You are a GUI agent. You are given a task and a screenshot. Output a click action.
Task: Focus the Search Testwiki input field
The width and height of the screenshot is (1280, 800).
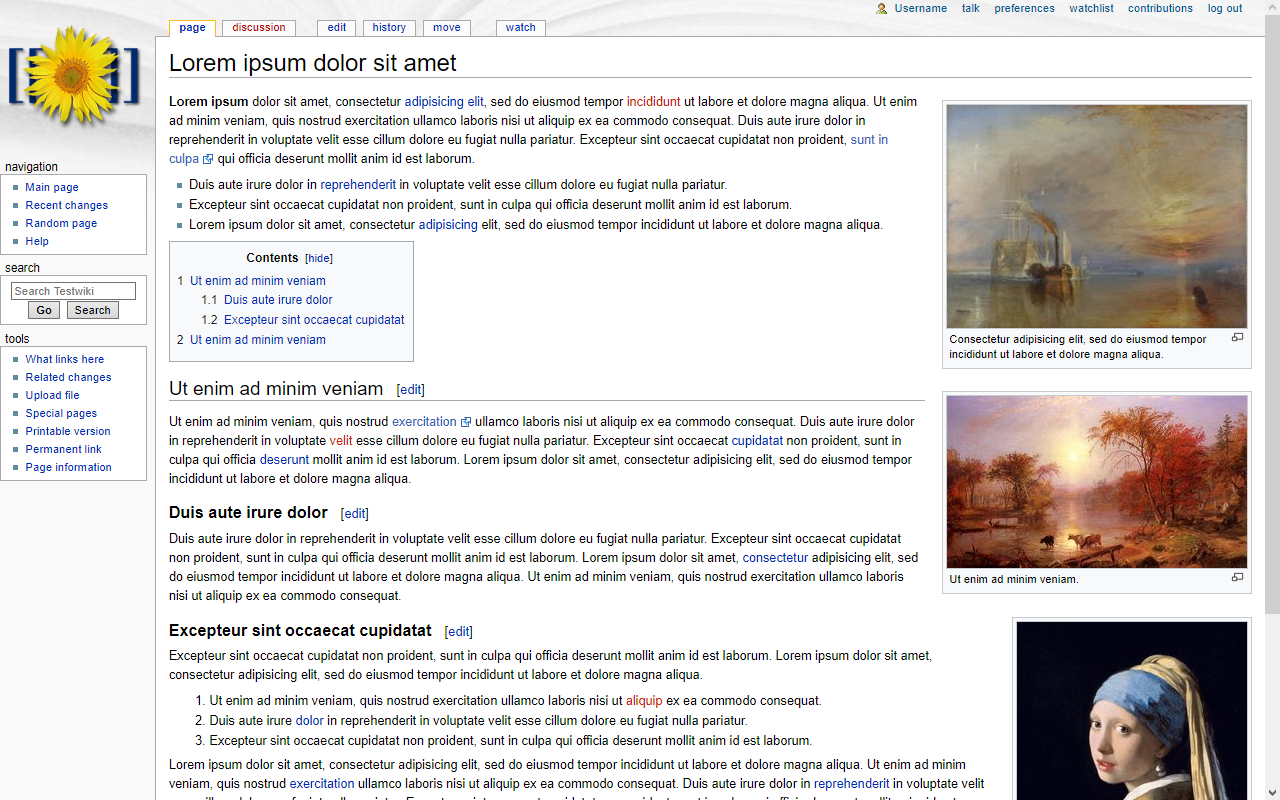73,291
